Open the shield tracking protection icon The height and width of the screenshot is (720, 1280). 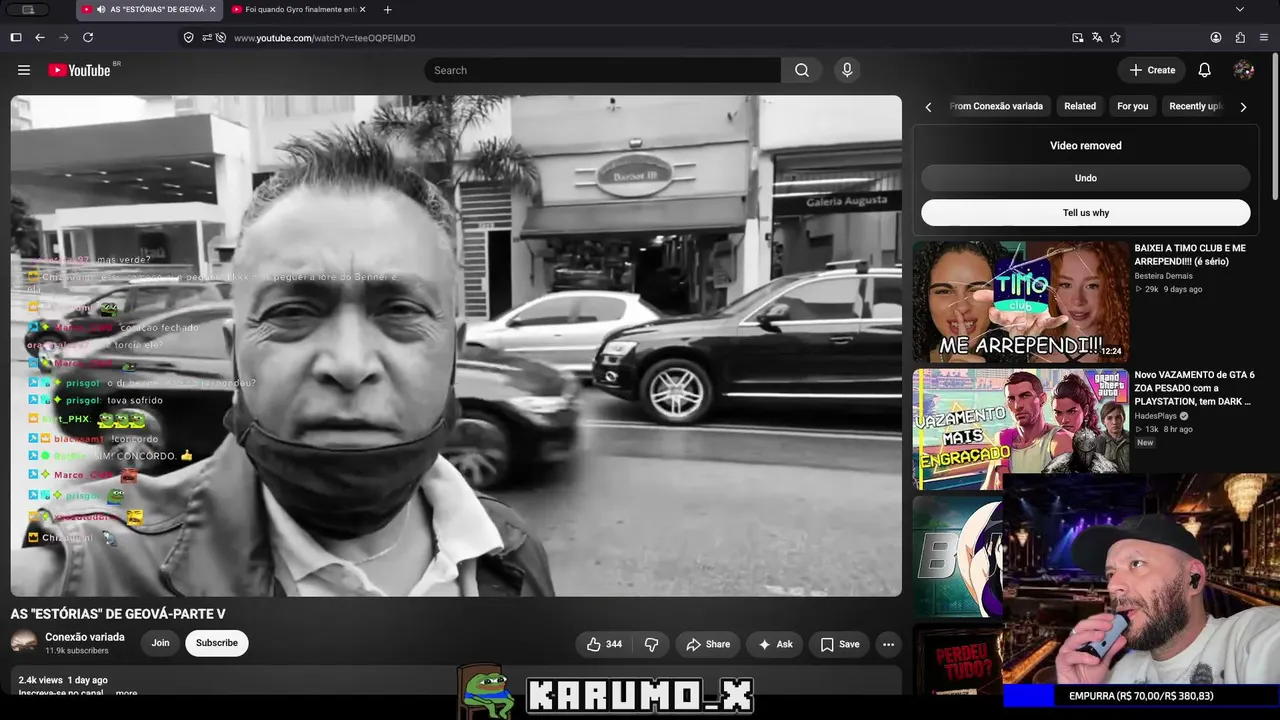tap(188, 38)
